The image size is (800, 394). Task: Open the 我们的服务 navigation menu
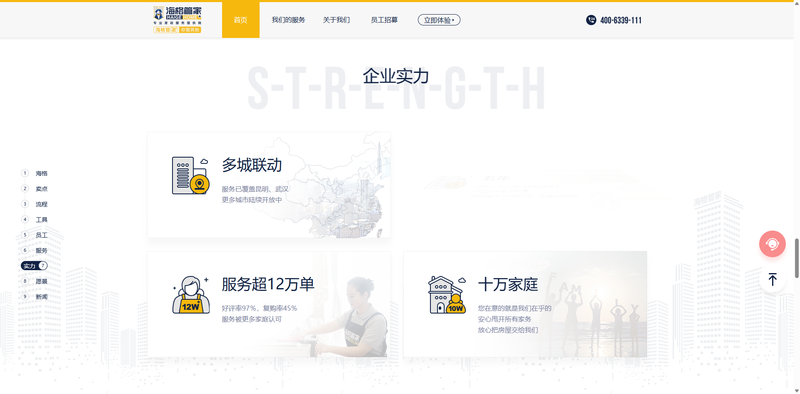pos(288,20)
